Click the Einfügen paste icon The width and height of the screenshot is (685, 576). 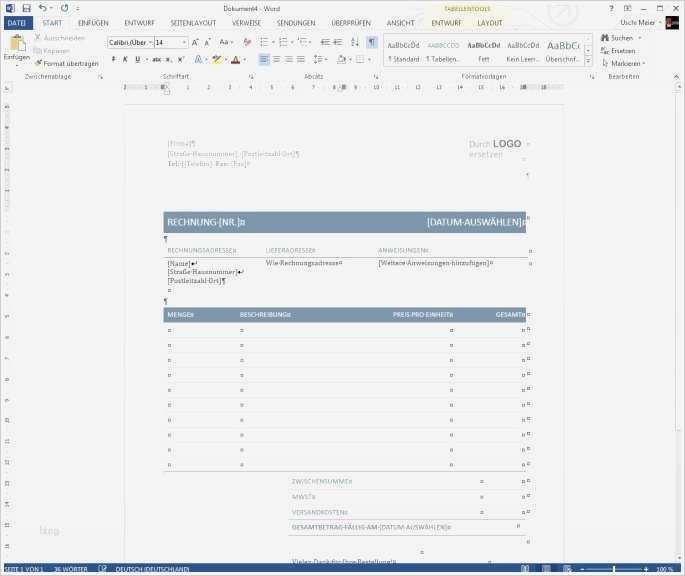pyautogui.click(x=17, y=43)
